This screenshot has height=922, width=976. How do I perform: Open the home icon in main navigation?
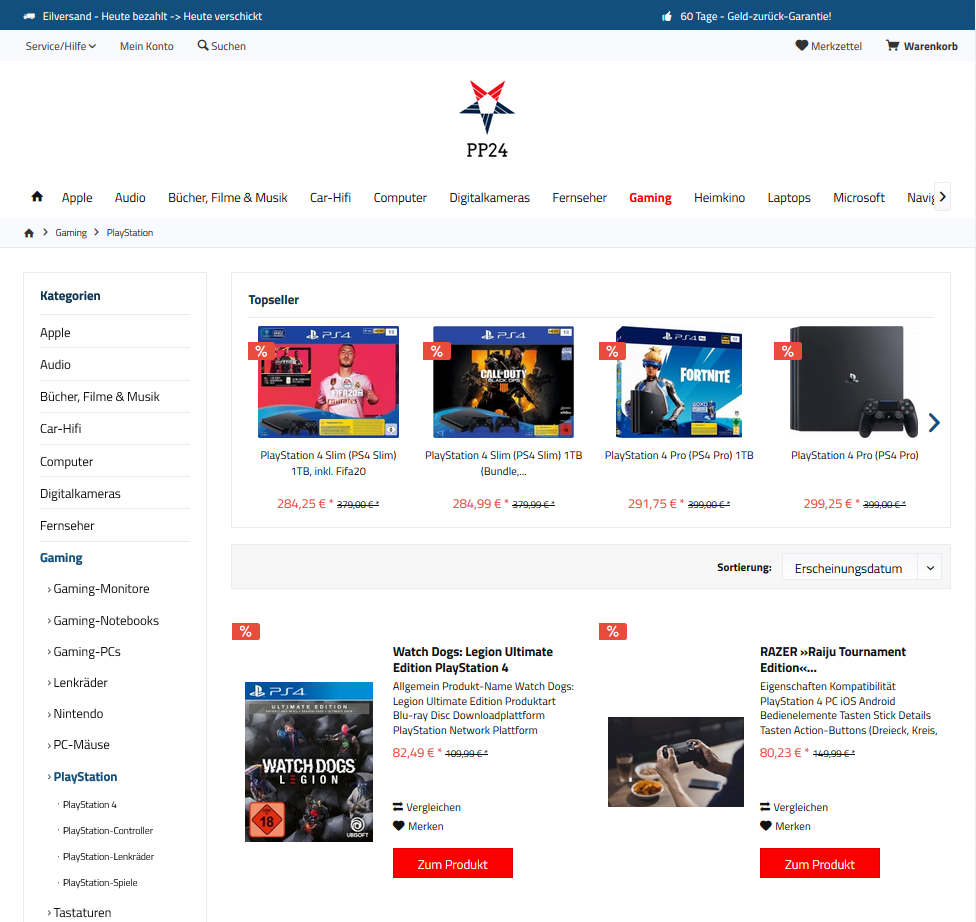(x=37, y=197)
